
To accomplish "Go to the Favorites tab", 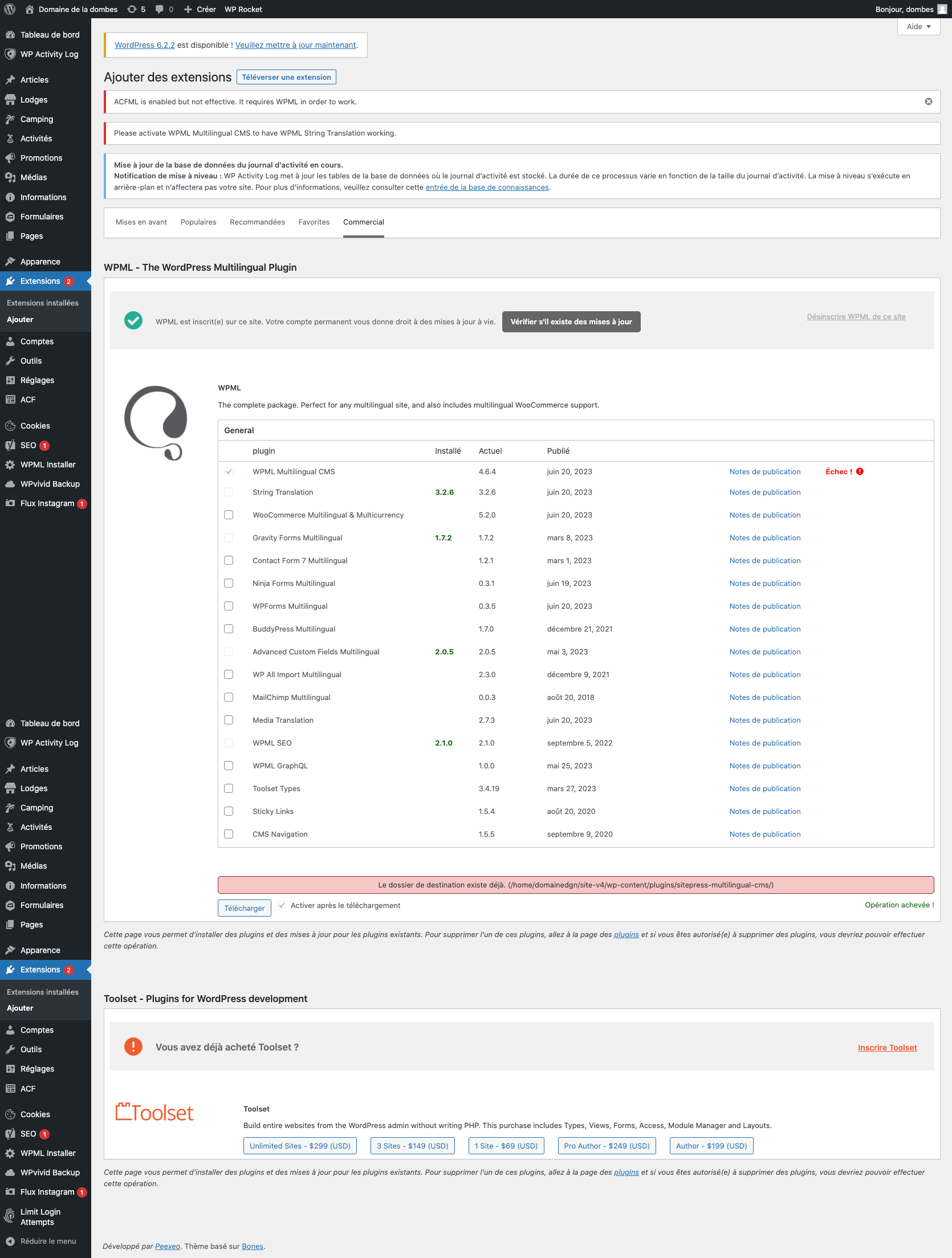I will pyautogui.click(x=314, y=222).
